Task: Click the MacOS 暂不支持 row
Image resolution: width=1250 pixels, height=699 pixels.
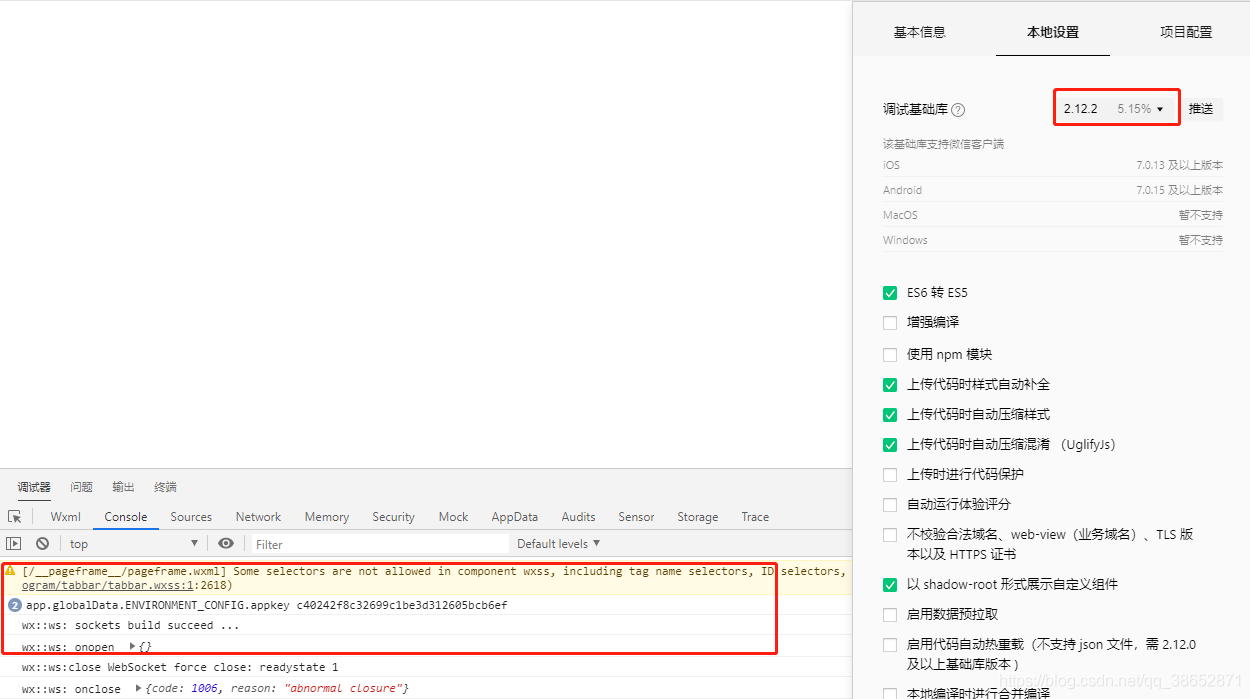Action: [x=1052, y=215]
